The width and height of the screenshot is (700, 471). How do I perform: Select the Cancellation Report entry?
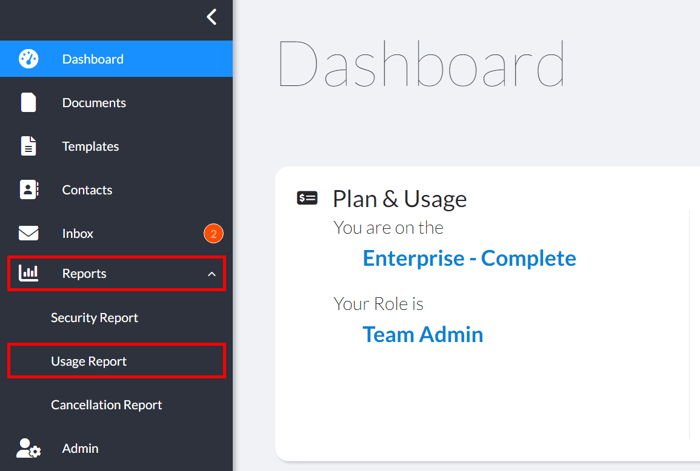(x=106, y=405)
